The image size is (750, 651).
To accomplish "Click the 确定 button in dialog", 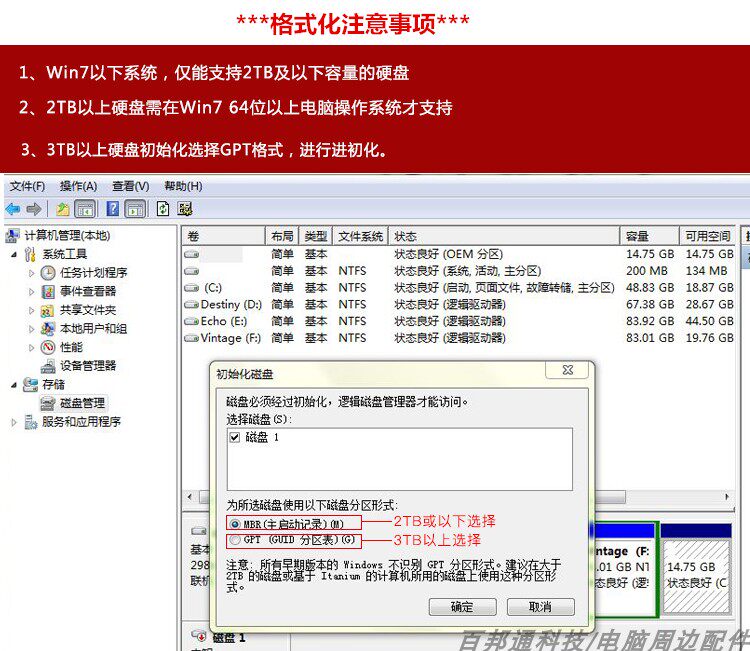I will coord(463,607).
